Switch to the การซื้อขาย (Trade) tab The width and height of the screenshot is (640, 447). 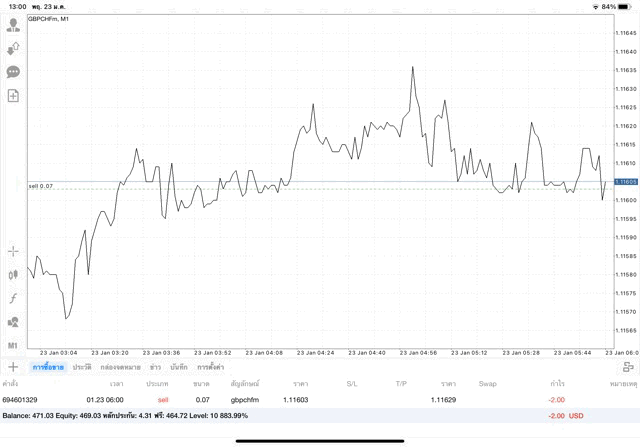point(48,368)
